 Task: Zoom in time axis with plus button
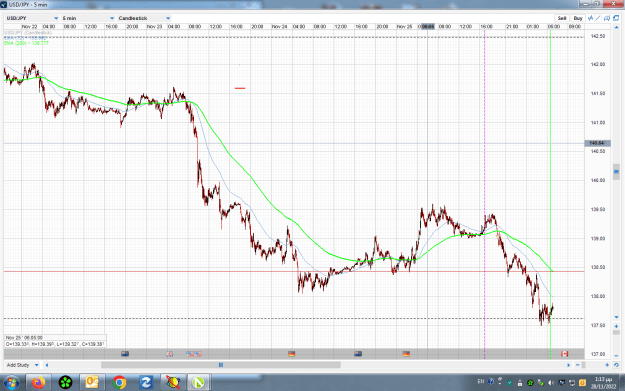607,365
